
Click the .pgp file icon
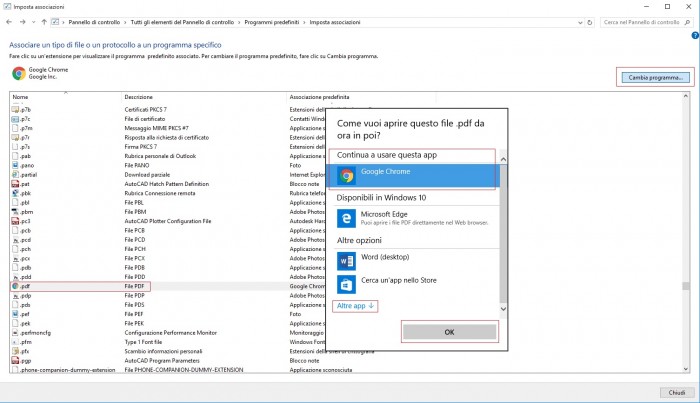tap(15, 360)
